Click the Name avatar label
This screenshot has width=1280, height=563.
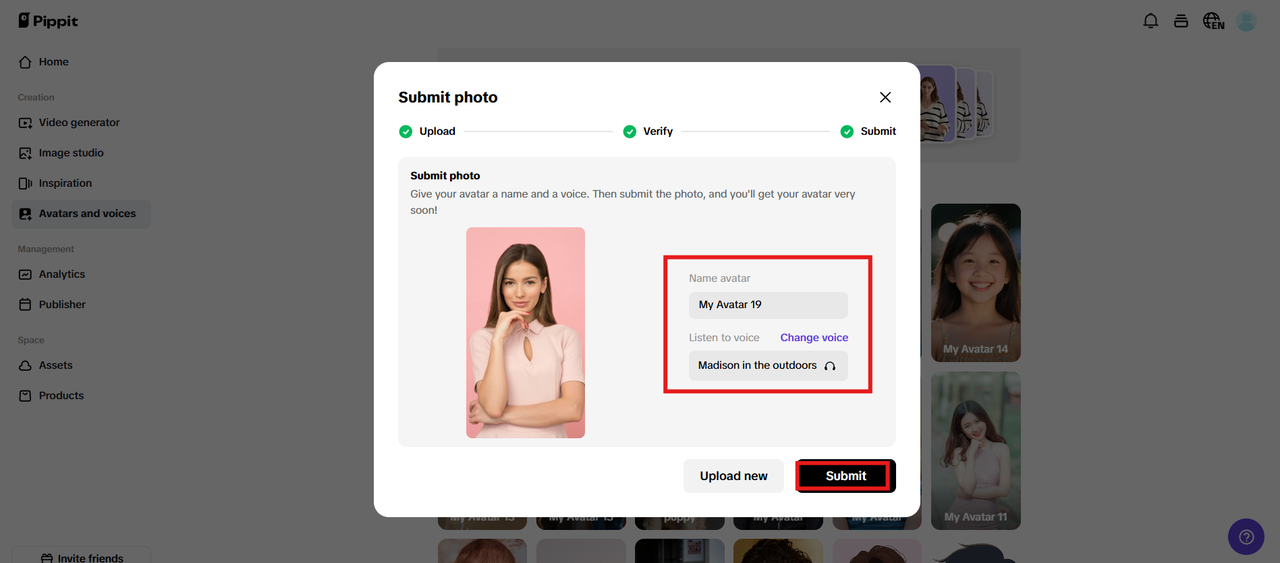click(720, 278)
